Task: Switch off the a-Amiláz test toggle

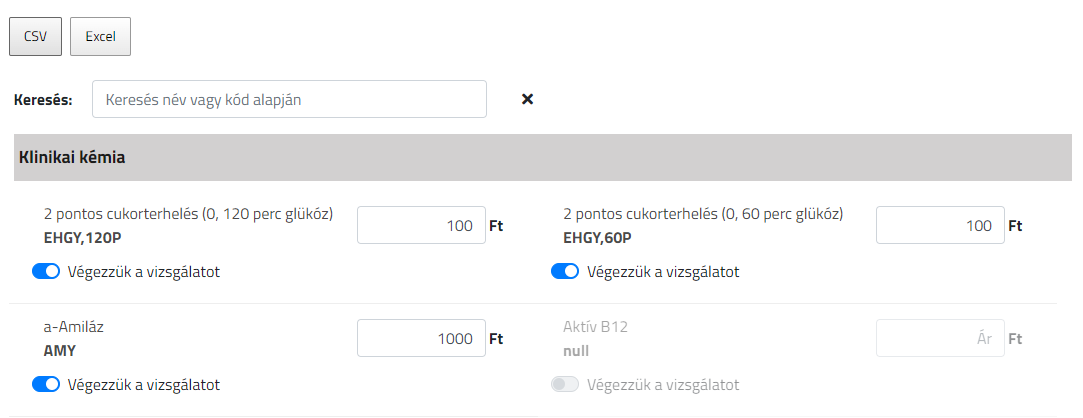Action: (46, 385)
